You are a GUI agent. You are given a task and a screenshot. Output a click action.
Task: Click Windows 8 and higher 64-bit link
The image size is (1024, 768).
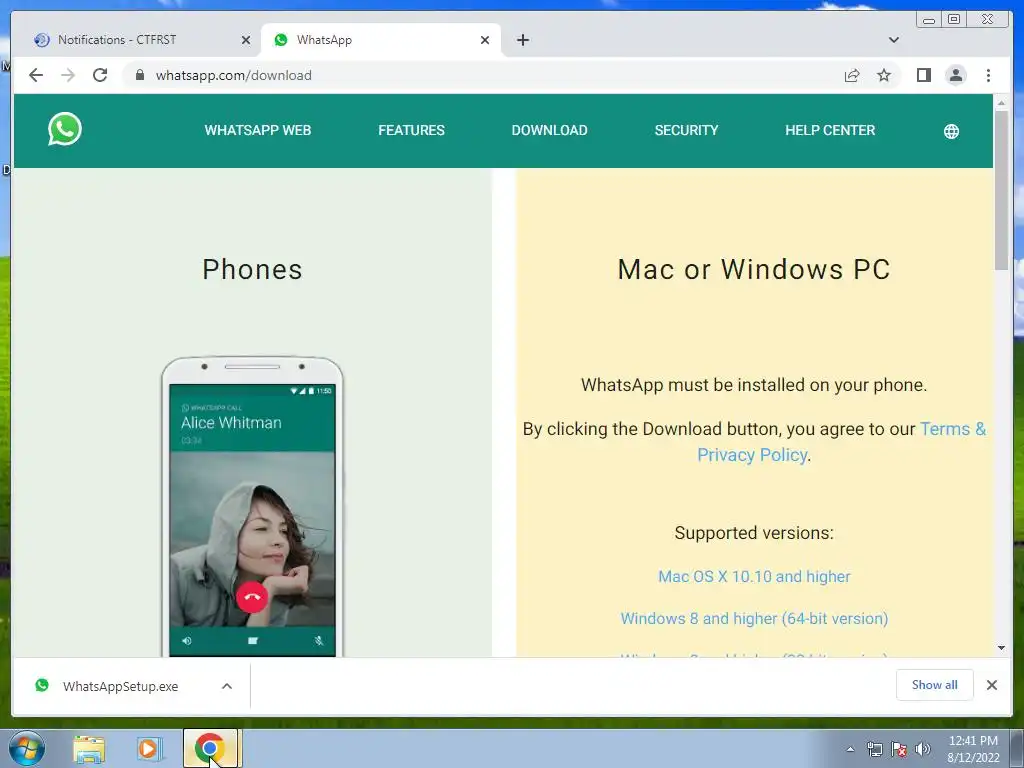(x=754, y=618)
